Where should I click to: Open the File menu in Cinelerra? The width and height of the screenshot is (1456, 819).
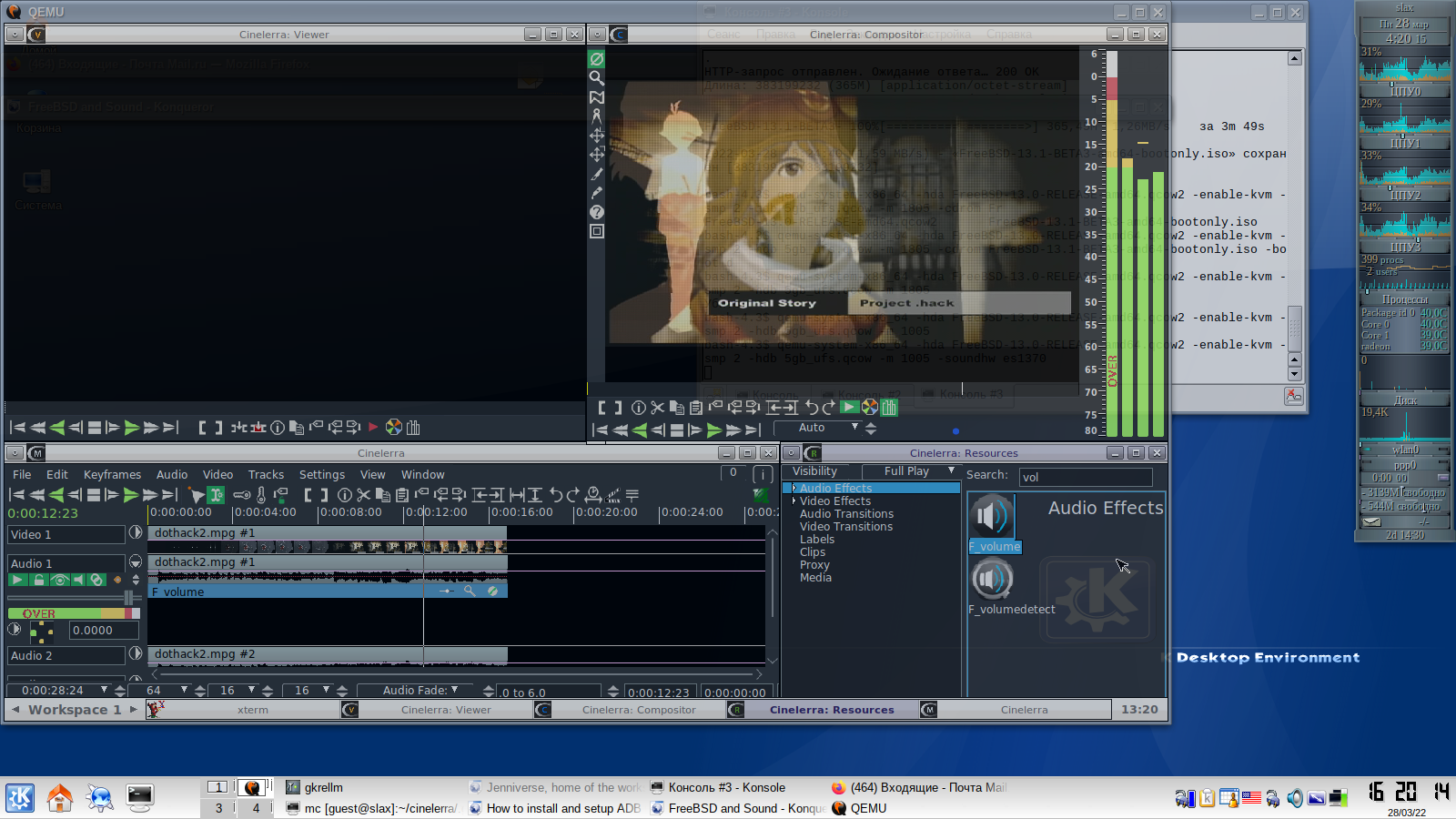click(x=22, y=475)
